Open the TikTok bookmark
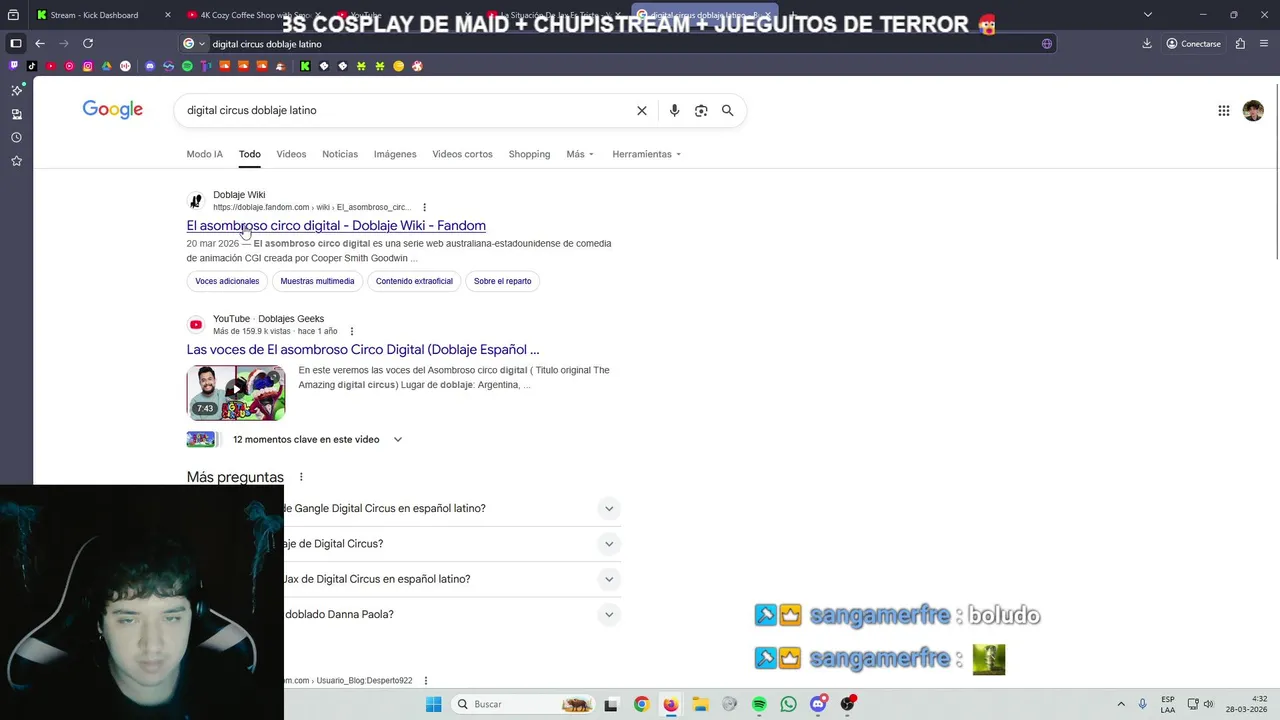Screen dimensions: 1280x720 tap(32, 66)
